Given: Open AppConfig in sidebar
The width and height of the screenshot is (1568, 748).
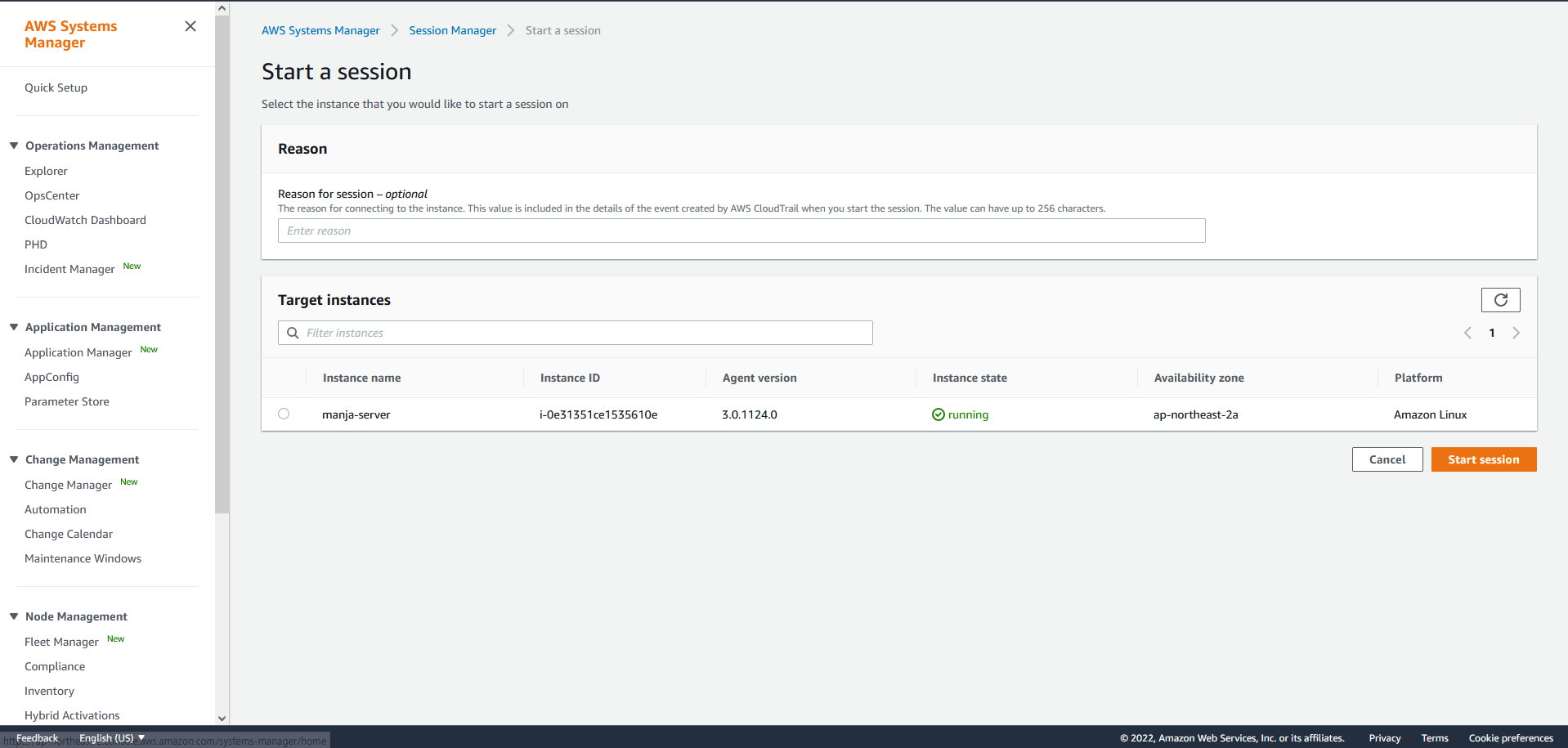Looking at the screenshot, I should pos(52,377).
